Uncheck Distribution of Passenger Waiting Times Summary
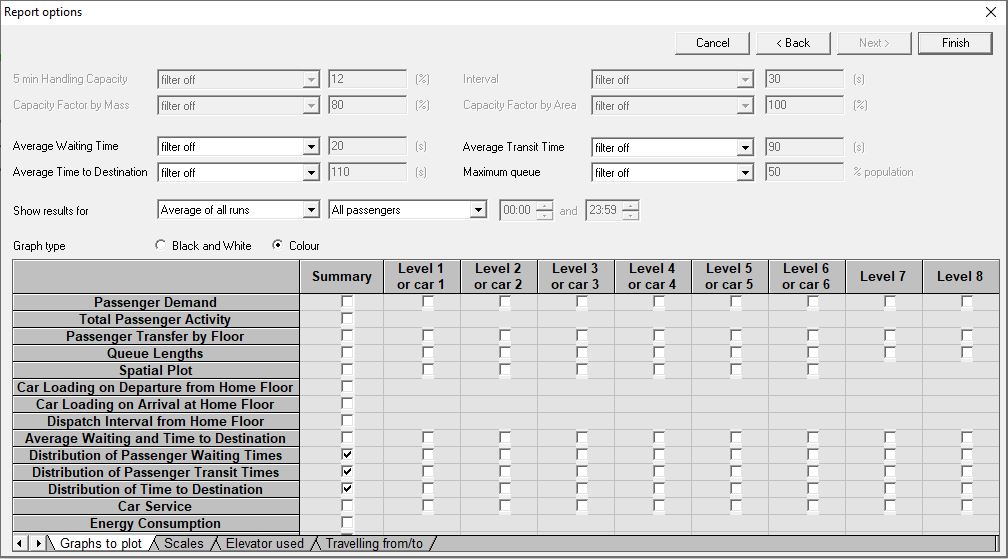1008x559 pixels. 347,455
